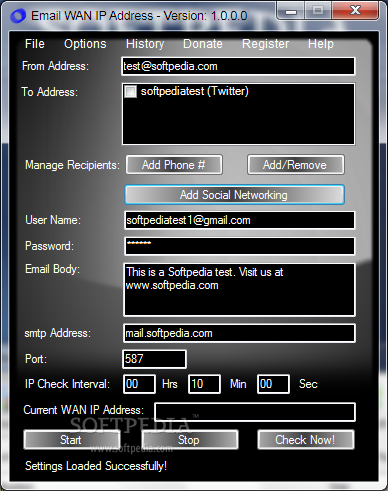
Task: Focus the Password field
Action: coord(240,246)
